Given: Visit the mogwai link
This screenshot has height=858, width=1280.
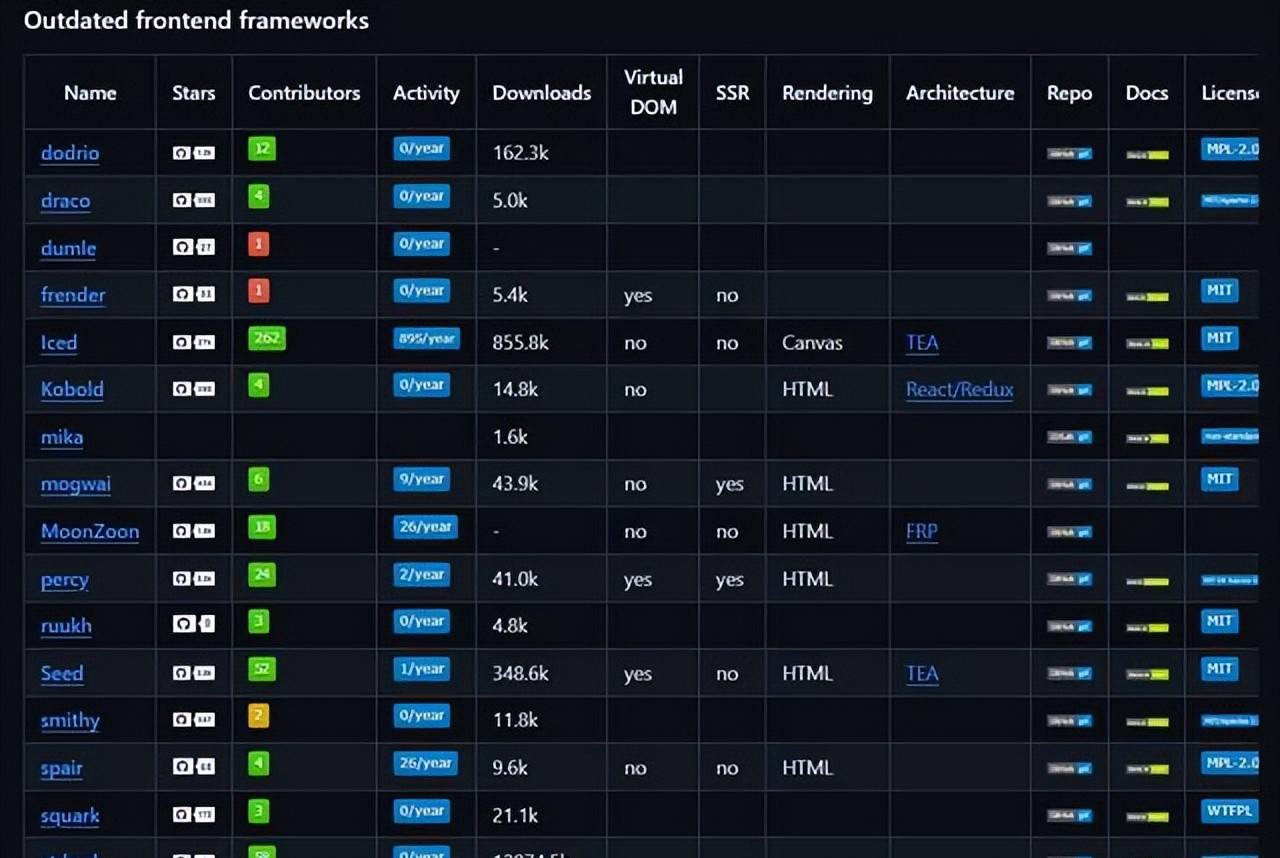Looking at the screenshot, I should (x=76, y=484).
